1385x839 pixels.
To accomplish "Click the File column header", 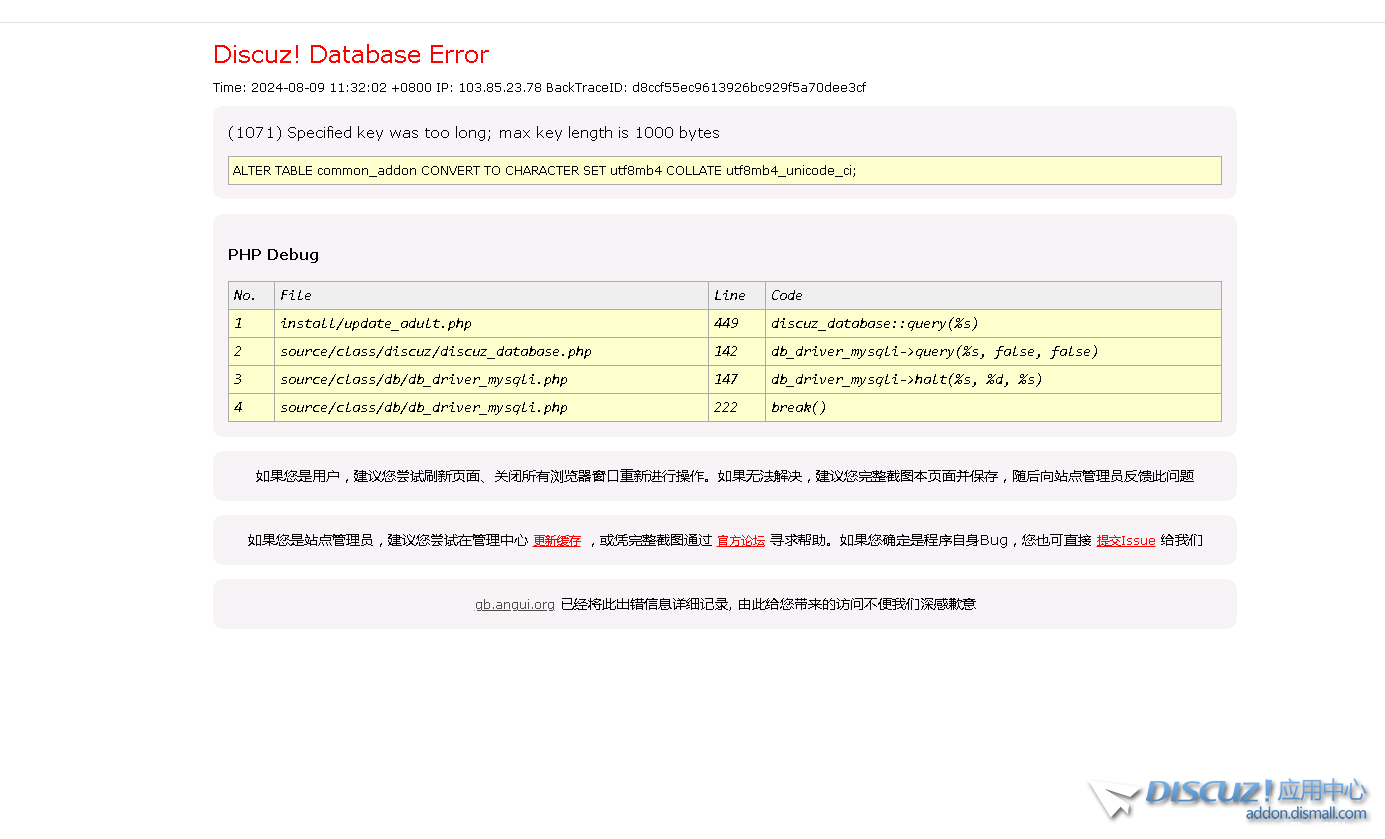I will (296, 296).
